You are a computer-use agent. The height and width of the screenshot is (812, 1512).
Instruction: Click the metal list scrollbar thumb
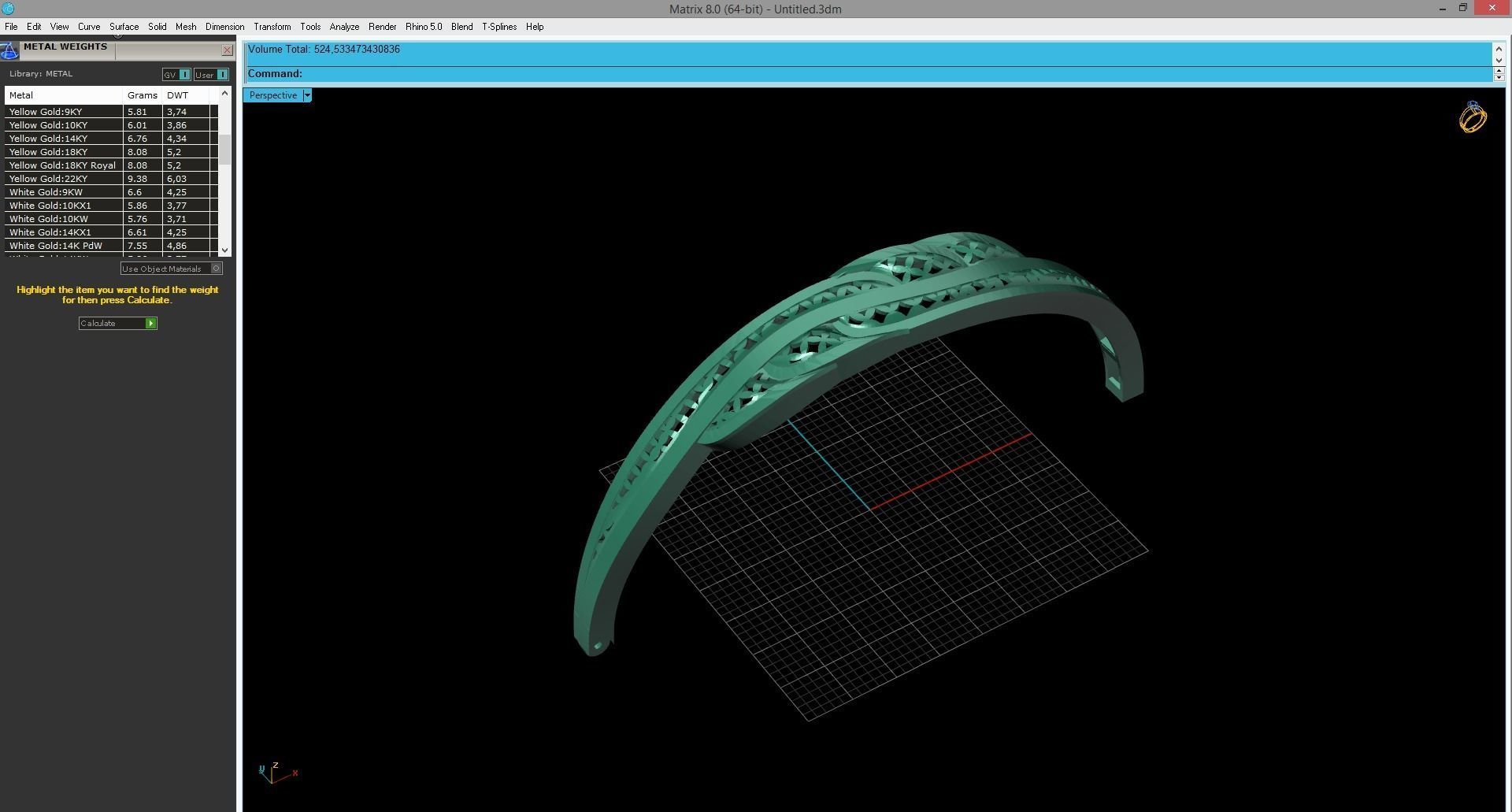pos(225,150)
